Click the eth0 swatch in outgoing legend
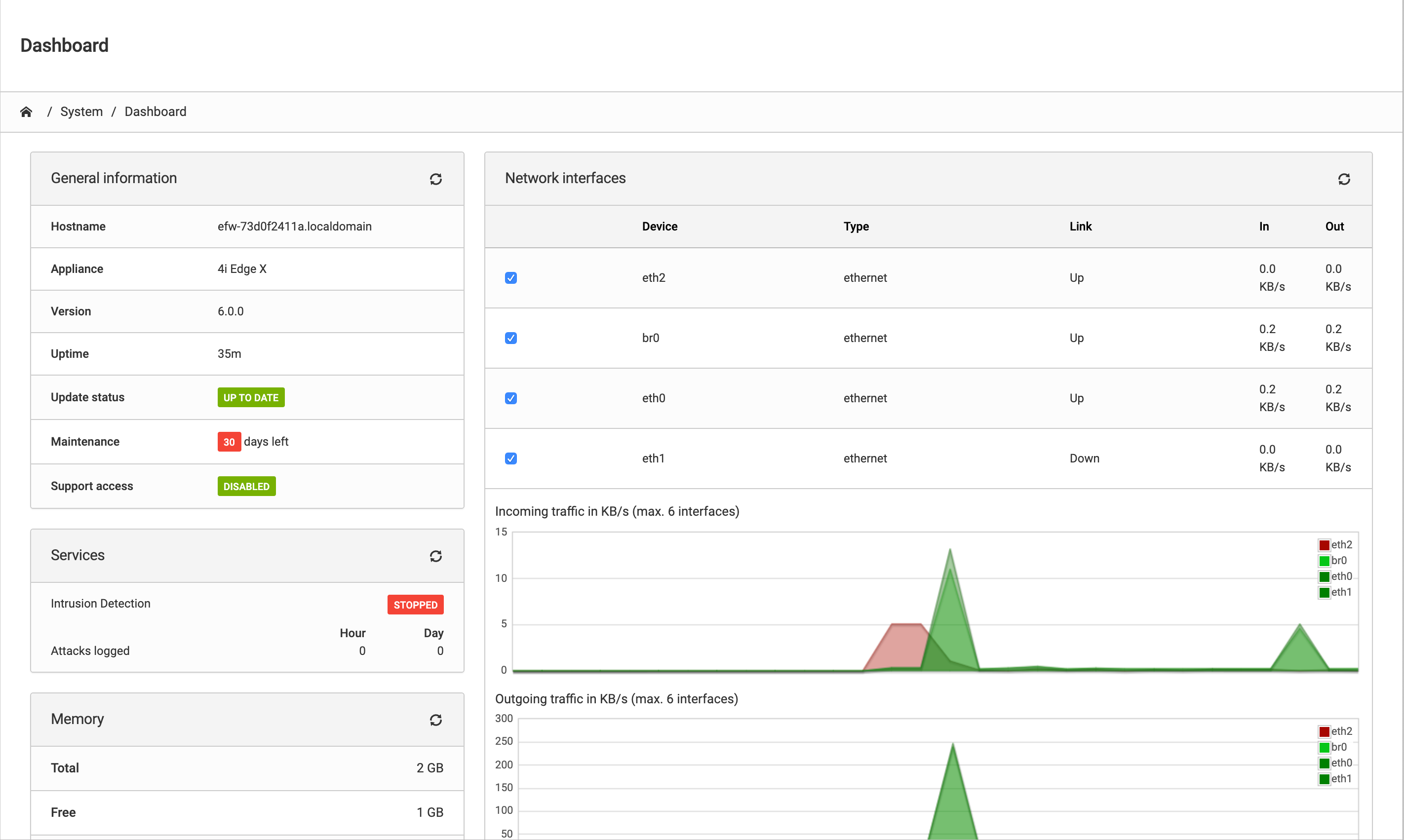This screenshot has width=1404, height=840. (1324, 763)
